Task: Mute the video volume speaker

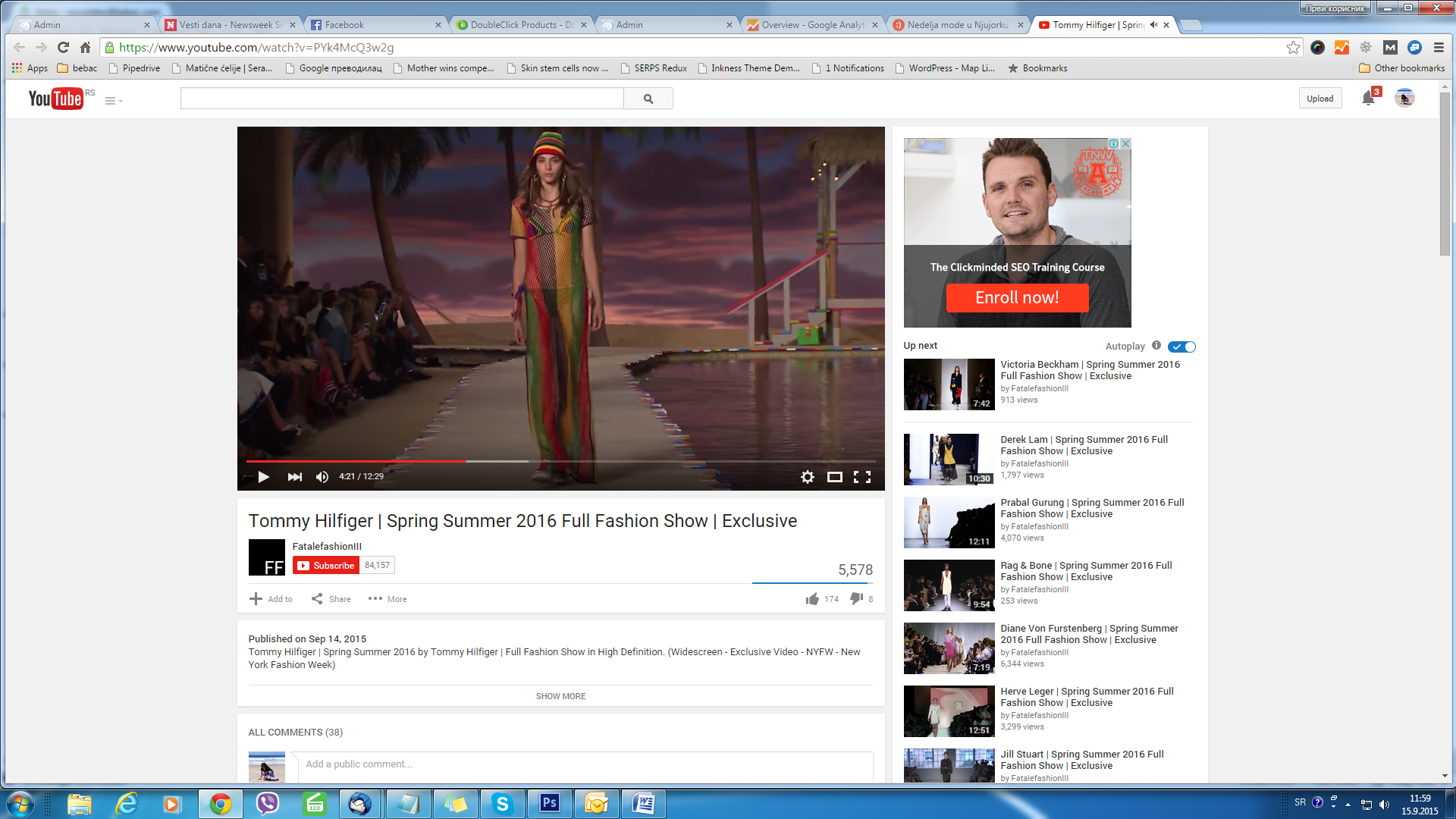Action: [x=322, y=477]
